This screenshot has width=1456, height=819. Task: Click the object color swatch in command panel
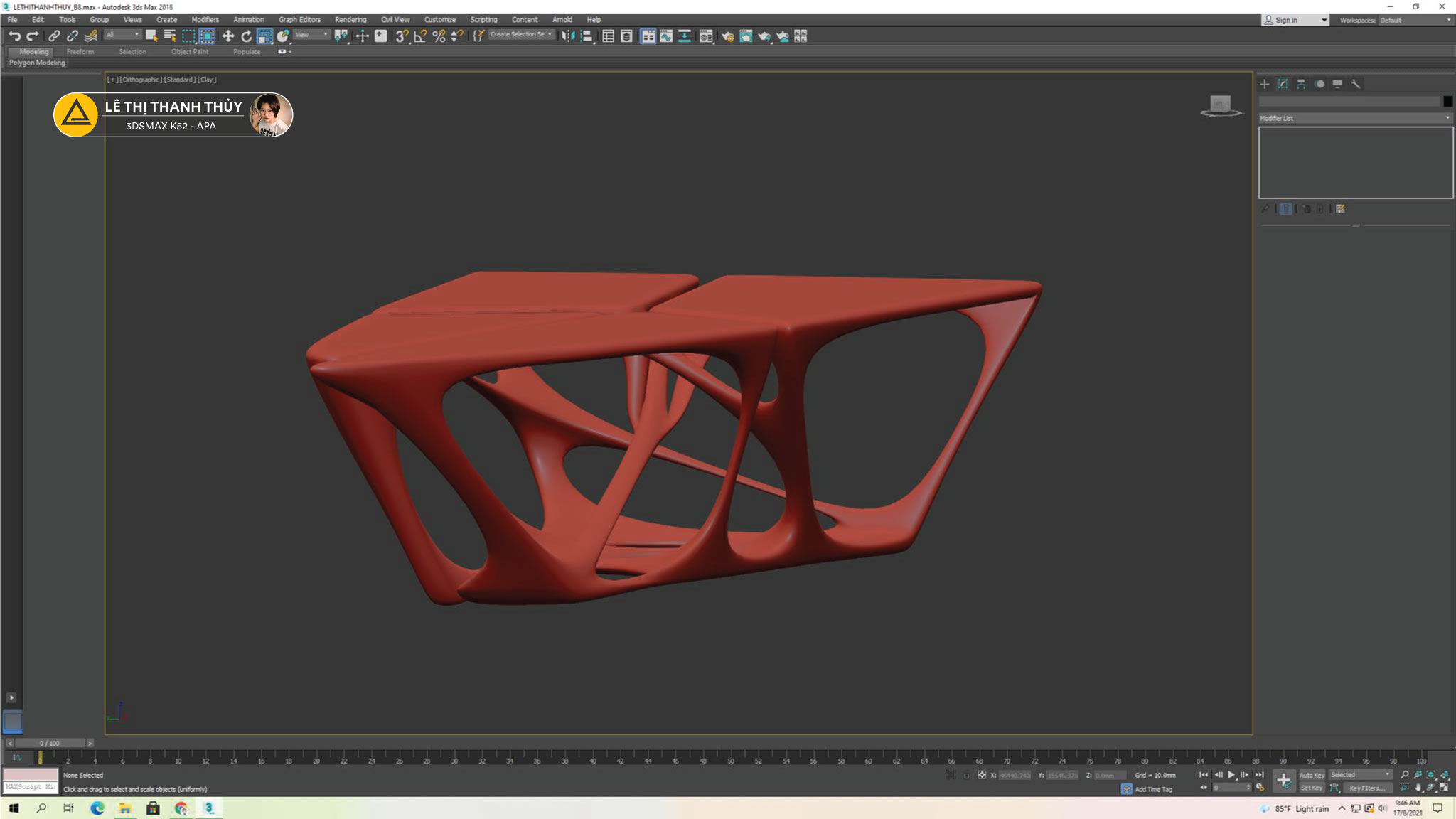coord(1447,102)
